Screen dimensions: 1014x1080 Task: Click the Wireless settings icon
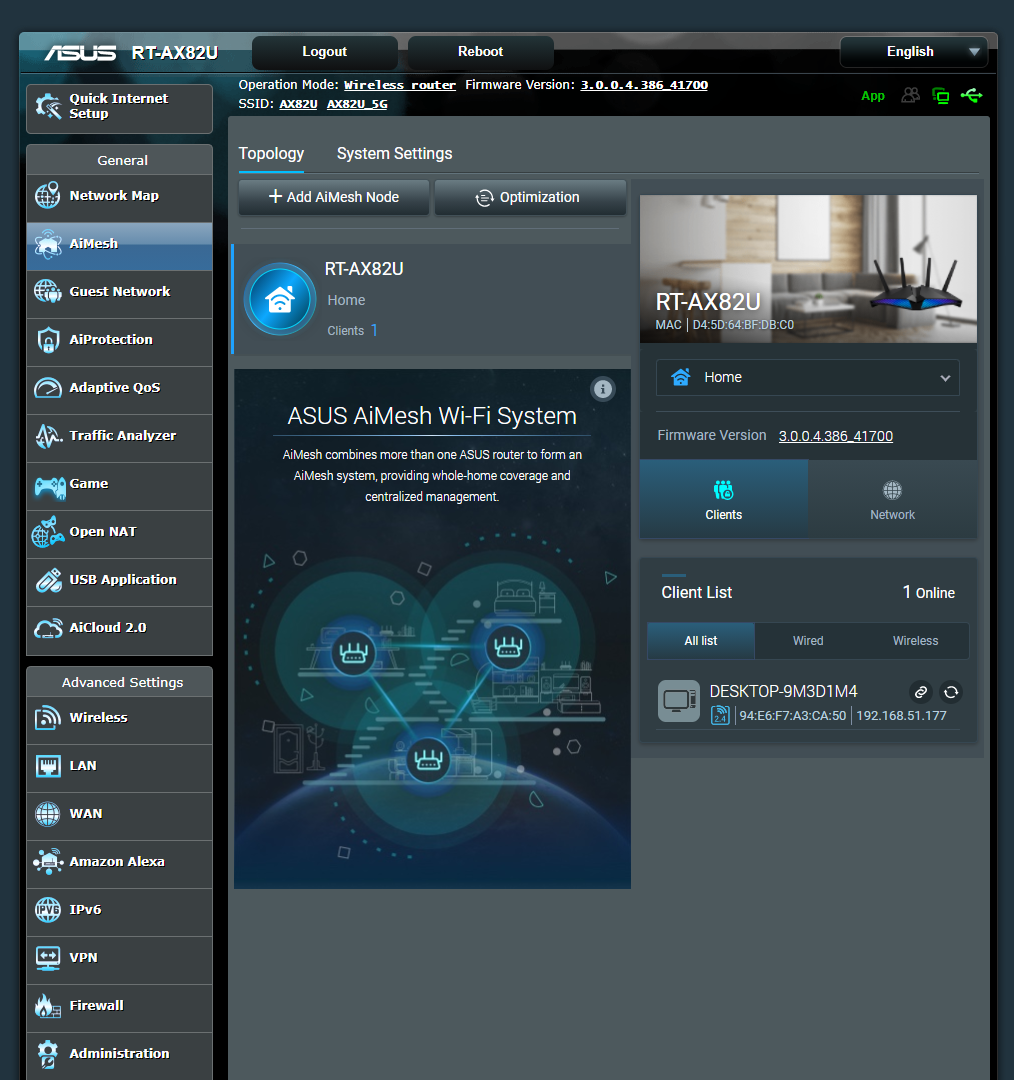tap(48, 718)
